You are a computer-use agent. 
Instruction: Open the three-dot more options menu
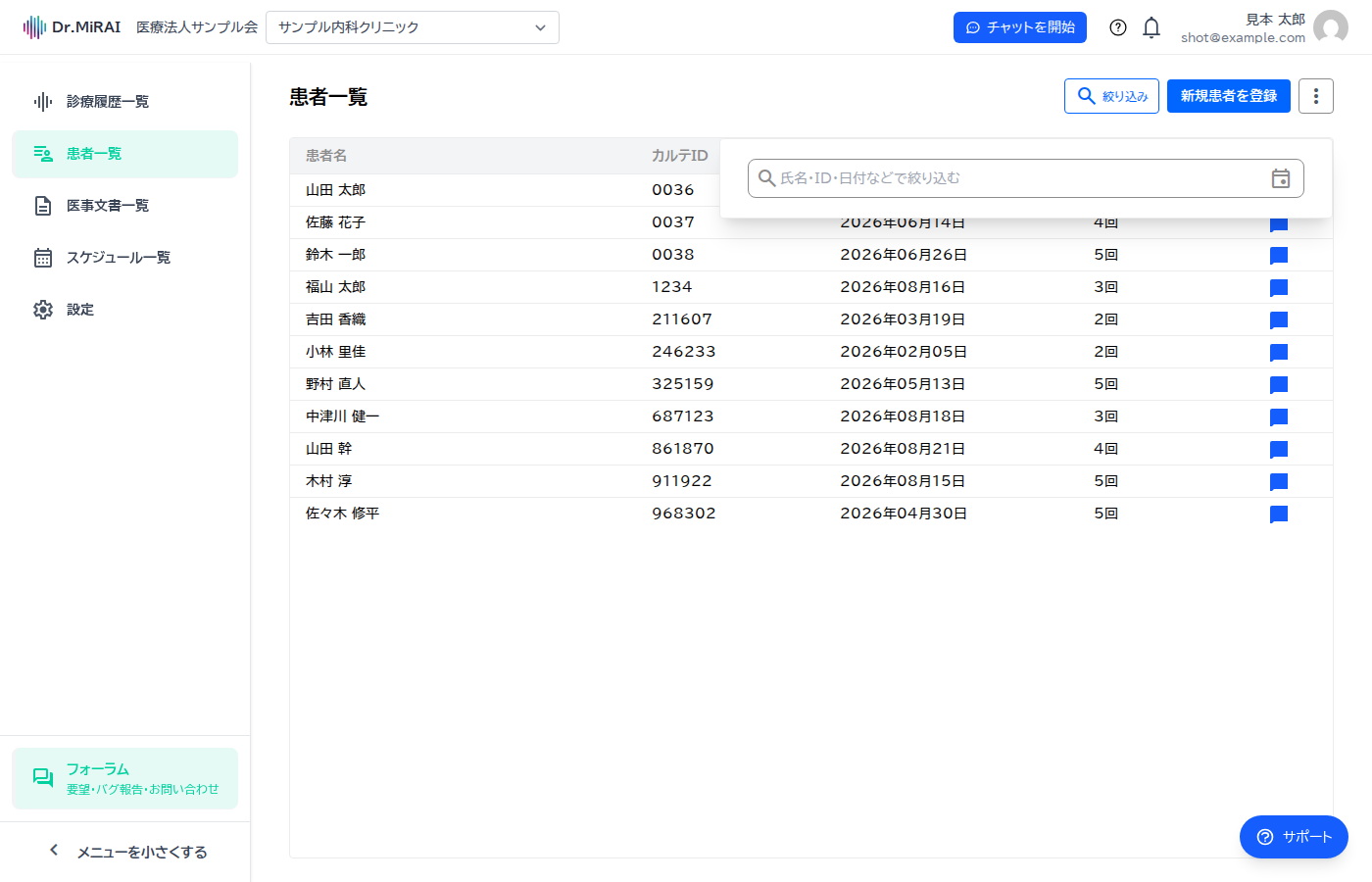click(1316, 96)
